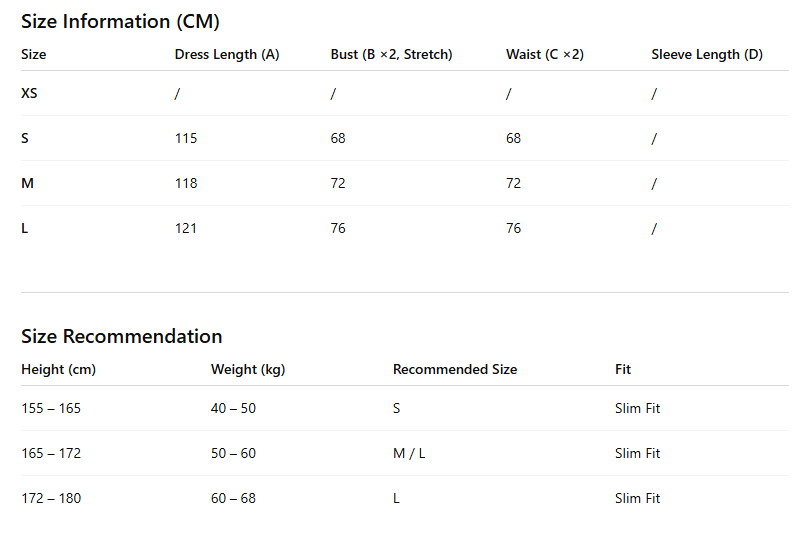Select the Size Recommendation heading
The width and height of the screenshot is (797, 545).
coord(122,337)
